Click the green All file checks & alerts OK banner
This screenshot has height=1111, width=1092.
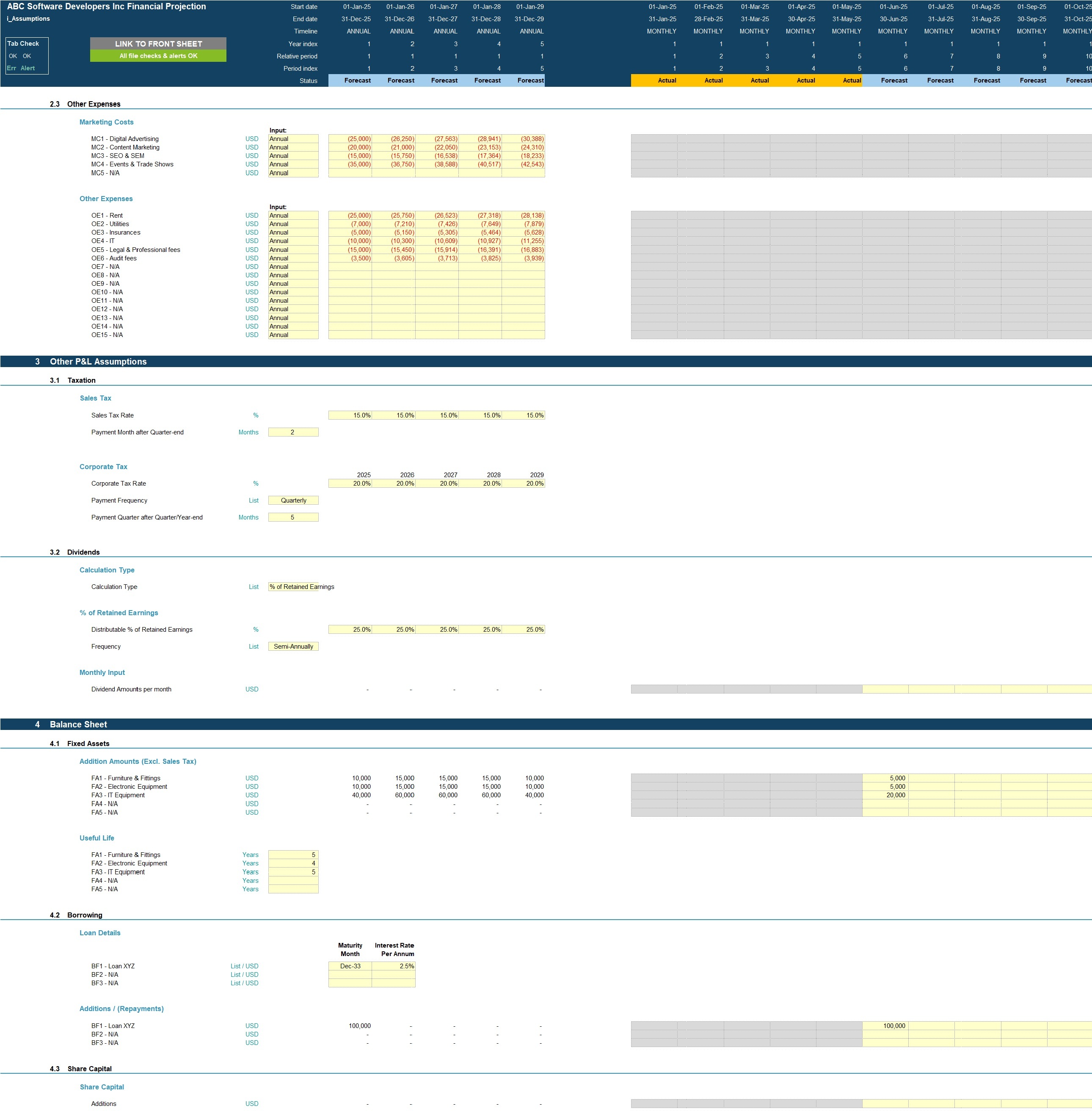coord(158,55)
